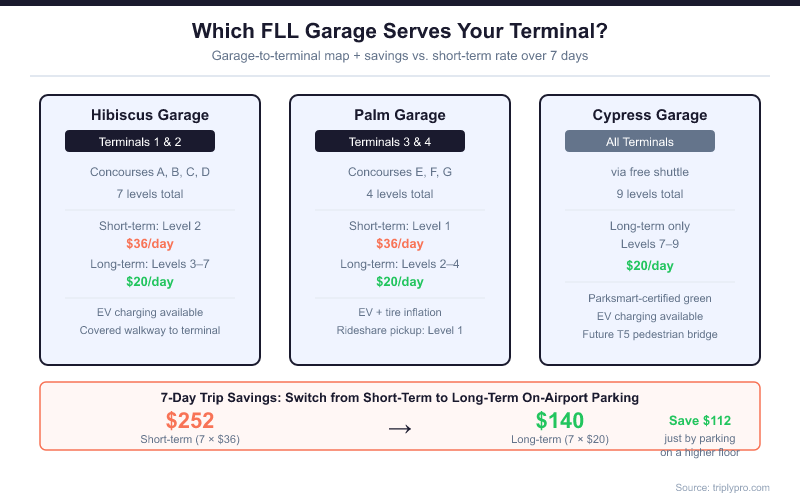This screenshot has width=800, height=500.
Task: Click Palm Garage's $20/day long-term rate
Action: pos(400,281)
